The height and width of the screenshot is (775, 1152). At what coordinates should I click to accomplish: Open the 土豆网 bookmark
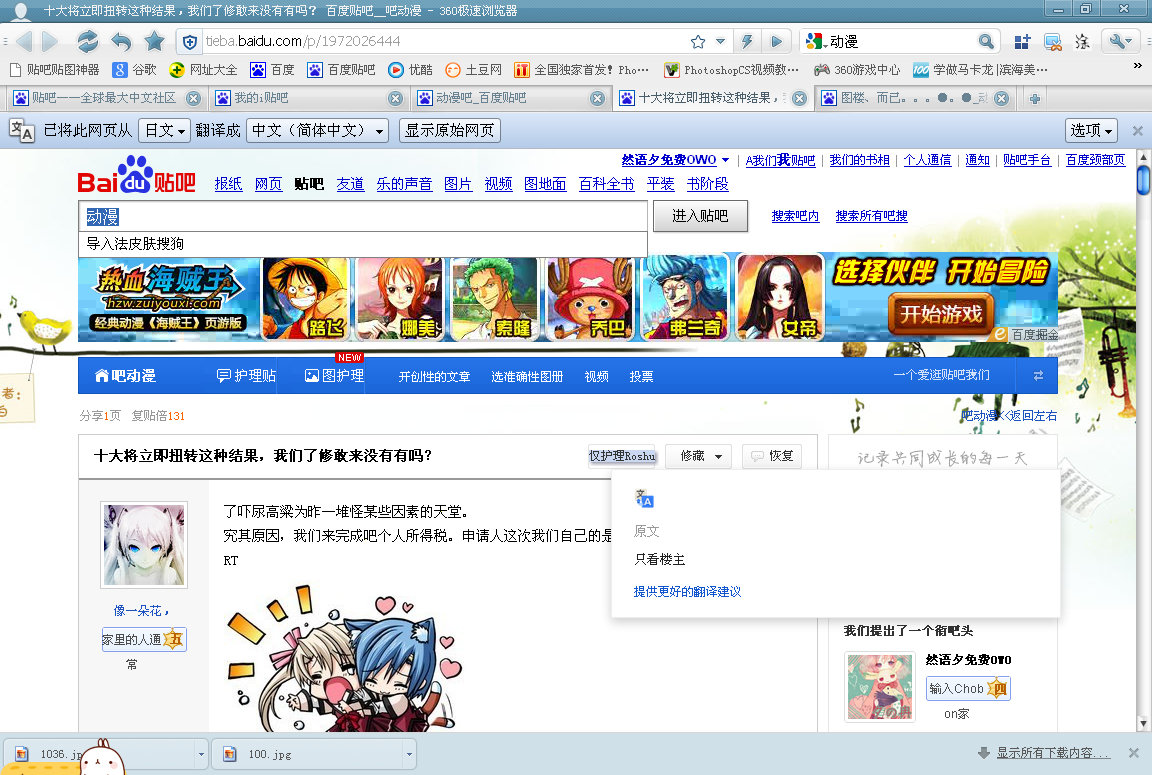pyautogui.click(x=473, y=70)
